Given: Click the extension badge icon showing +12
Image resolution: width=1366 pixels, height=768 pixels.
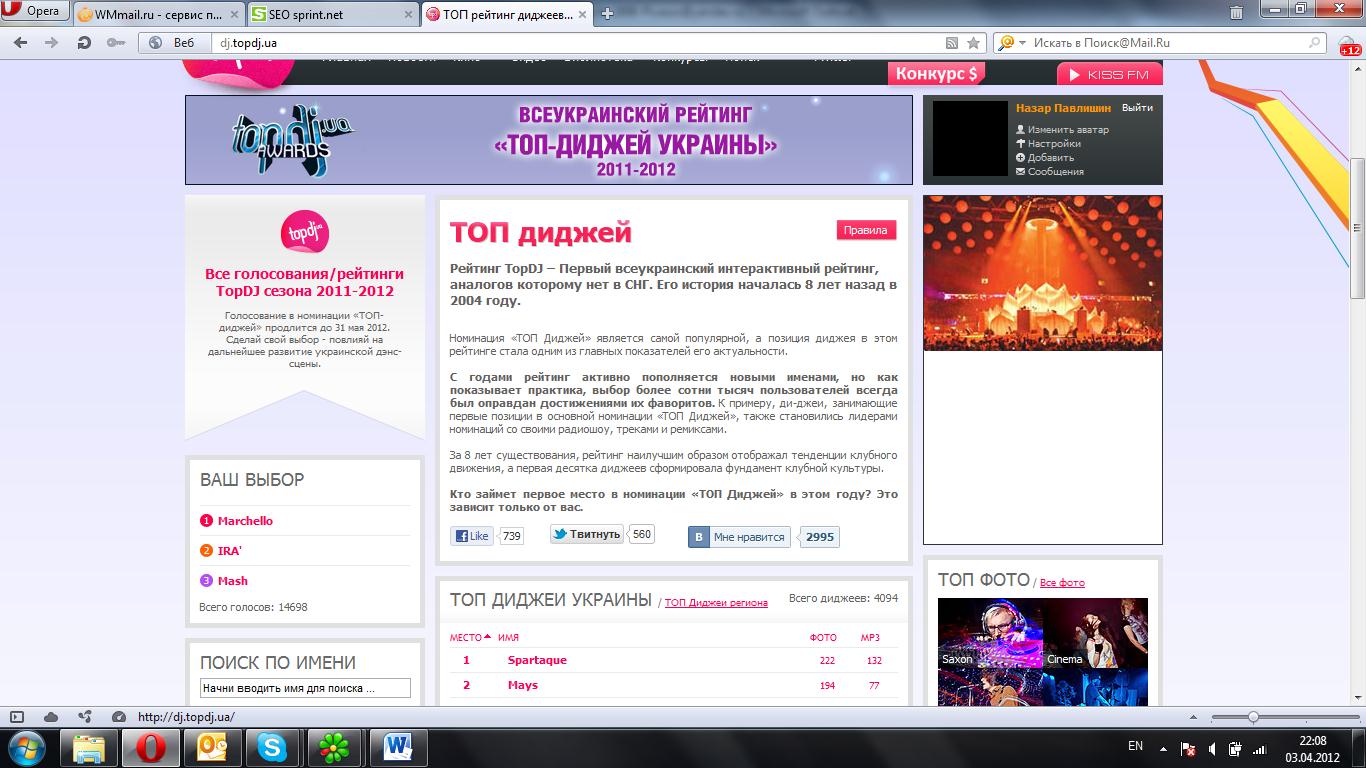Looking at the screenshot, I should pyautogui.click(x=1348, y=45).
